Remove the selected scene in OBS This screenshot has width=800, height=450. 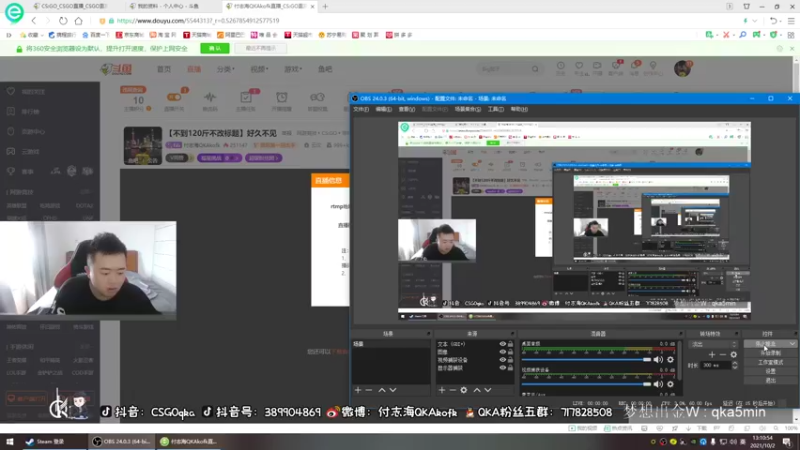[x=369, y=390]
